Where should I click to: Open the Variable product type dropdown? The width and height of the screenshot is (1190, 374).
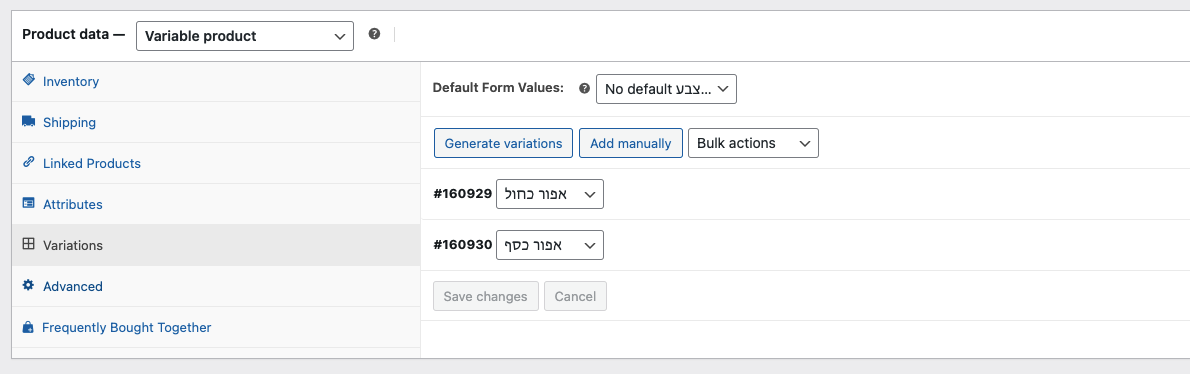click(244, 36)
